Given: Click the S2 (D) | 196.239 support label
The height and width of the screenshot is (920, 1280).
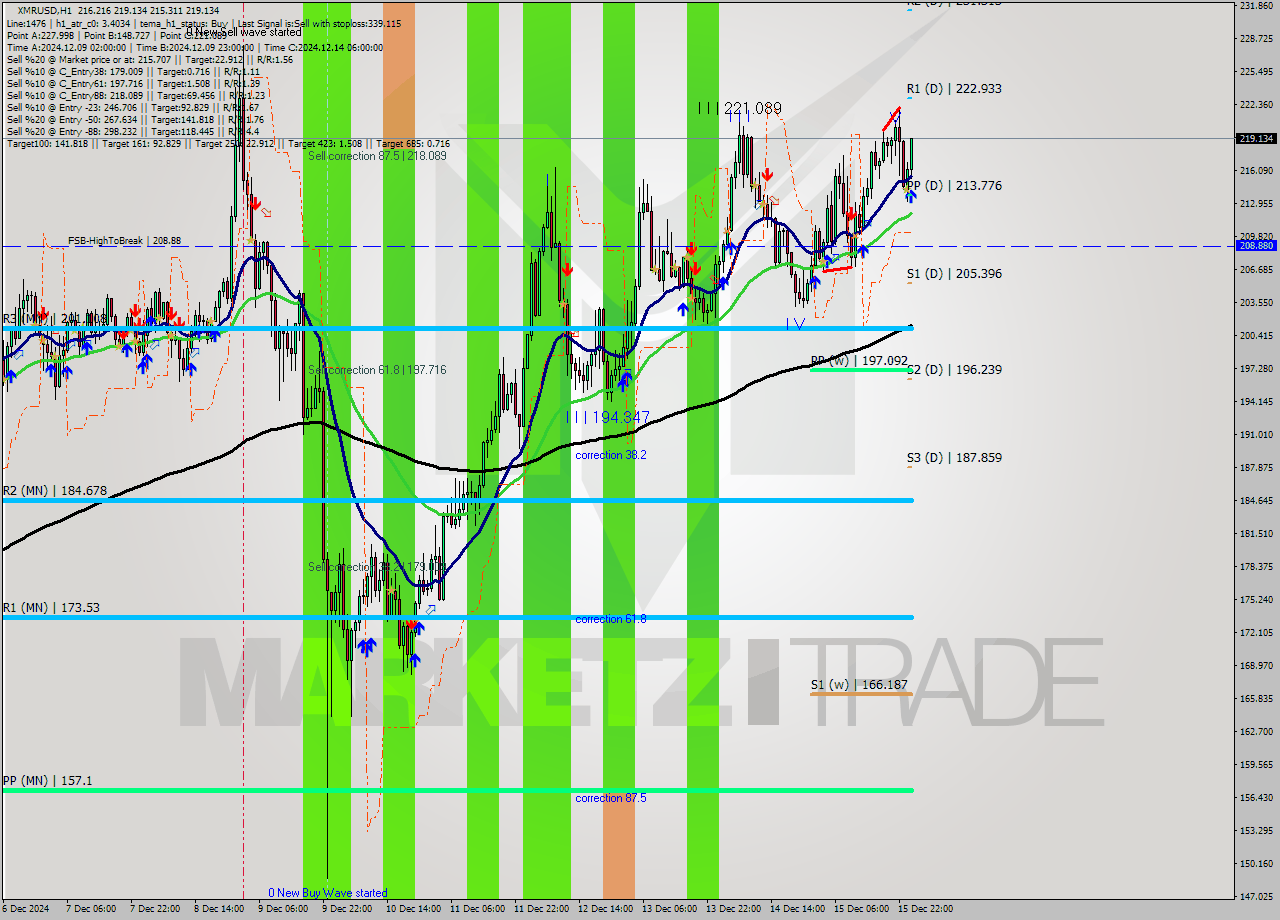Looking at the screenshot, I should coord(954,370).
